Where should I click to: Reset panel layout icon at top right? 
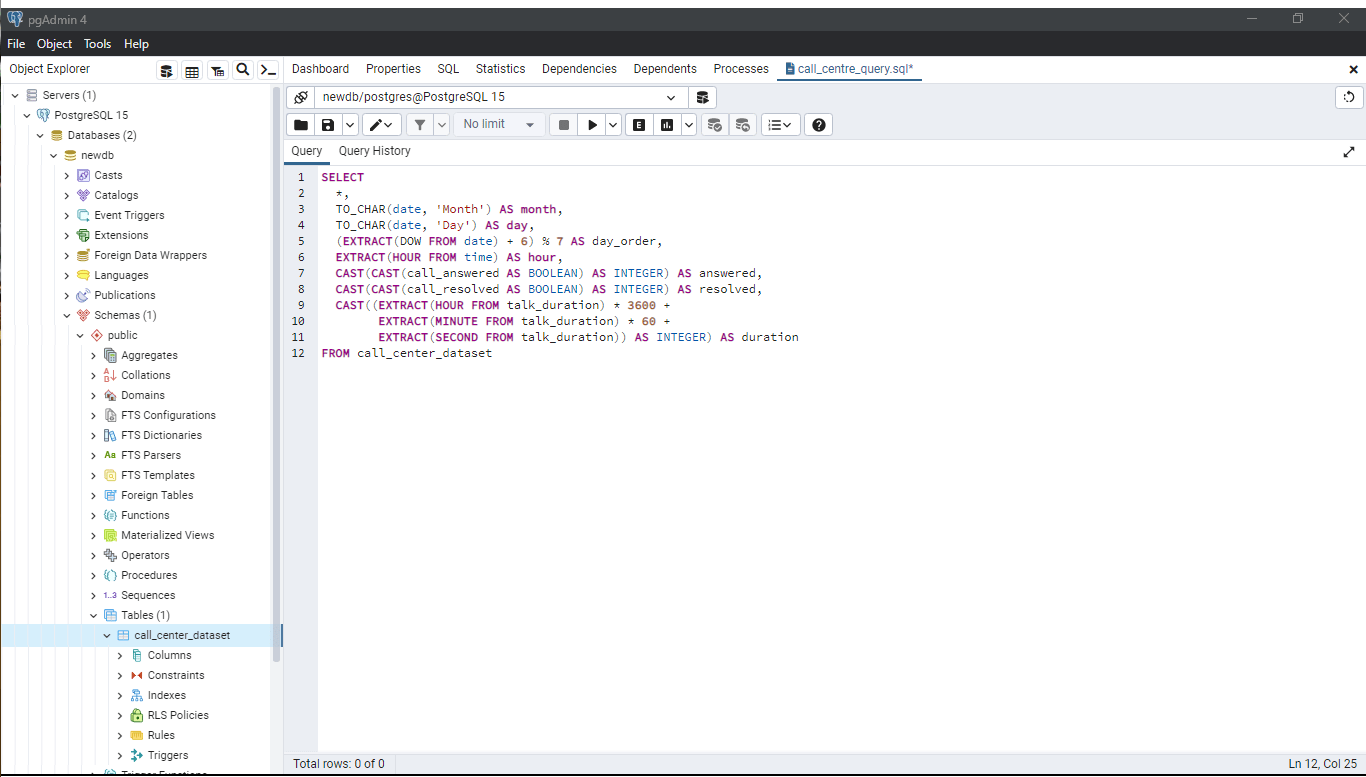point(1350,97)
